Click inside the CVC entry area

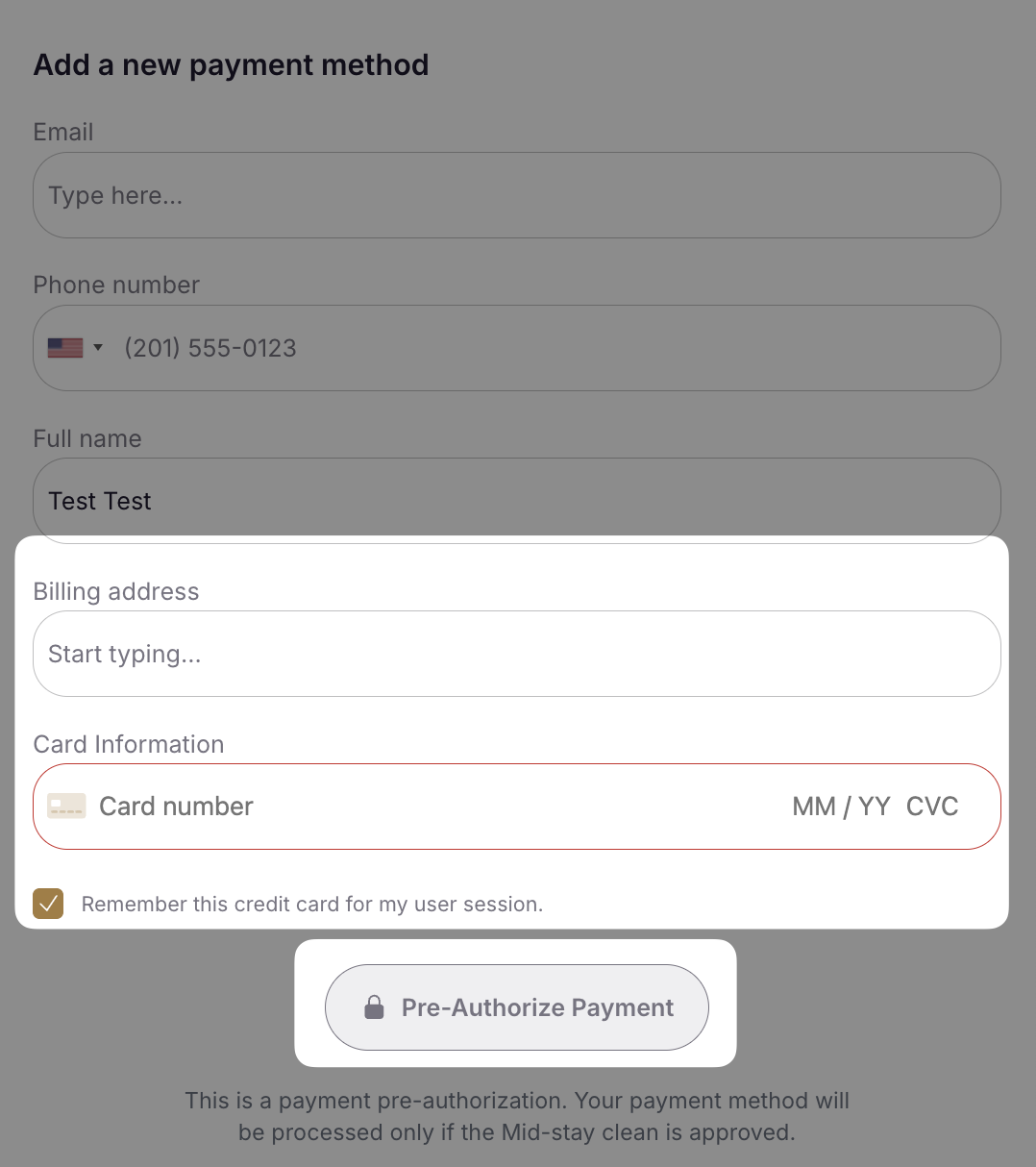pos(932,806)
